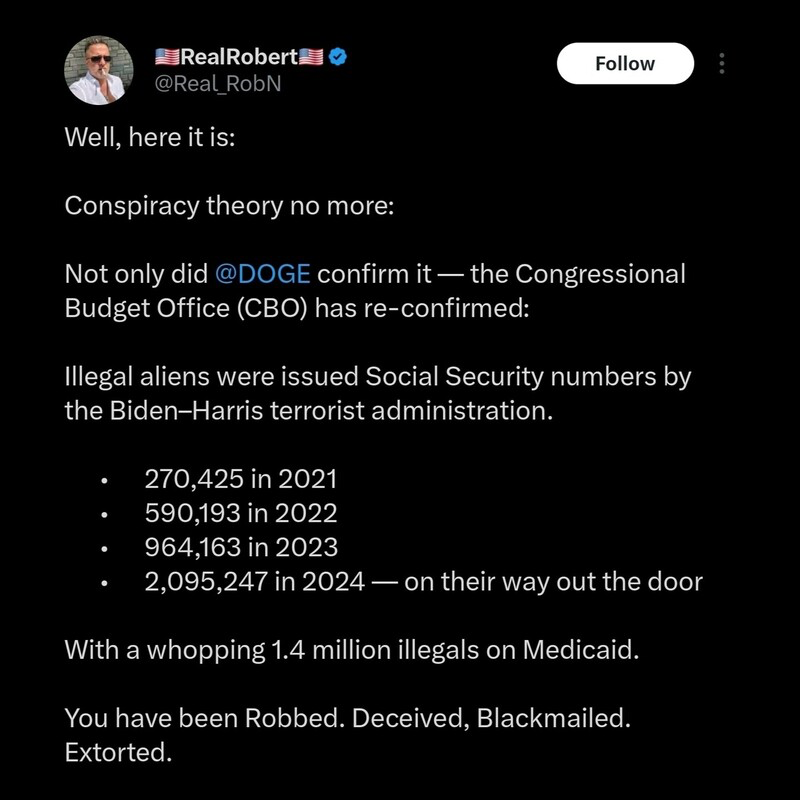This screenshot has height=800, width=800.
Task: Open the @Real_RobN handle link
Action: point(216,83)
